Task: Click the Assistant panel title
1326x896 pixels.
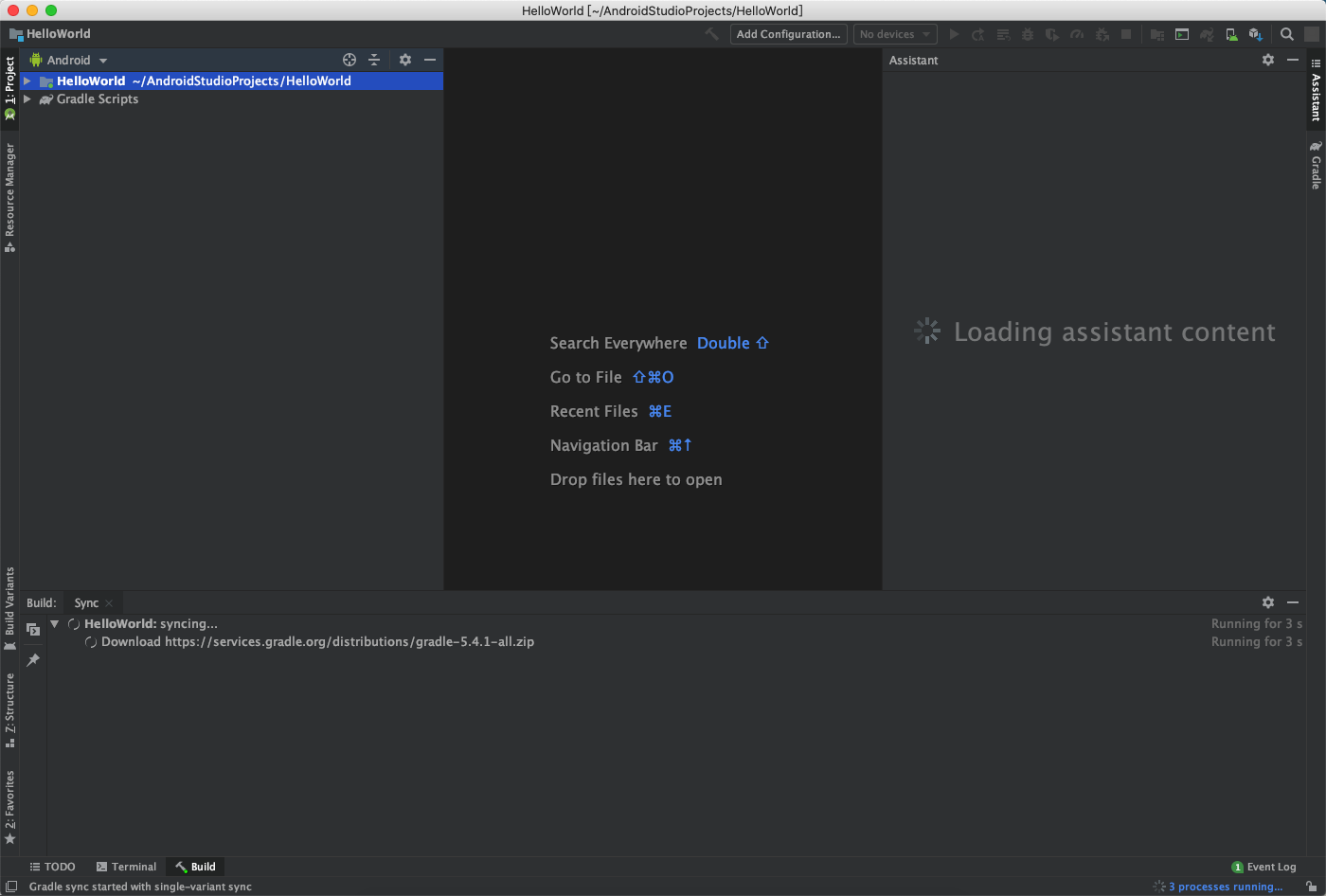Action: 913,61
